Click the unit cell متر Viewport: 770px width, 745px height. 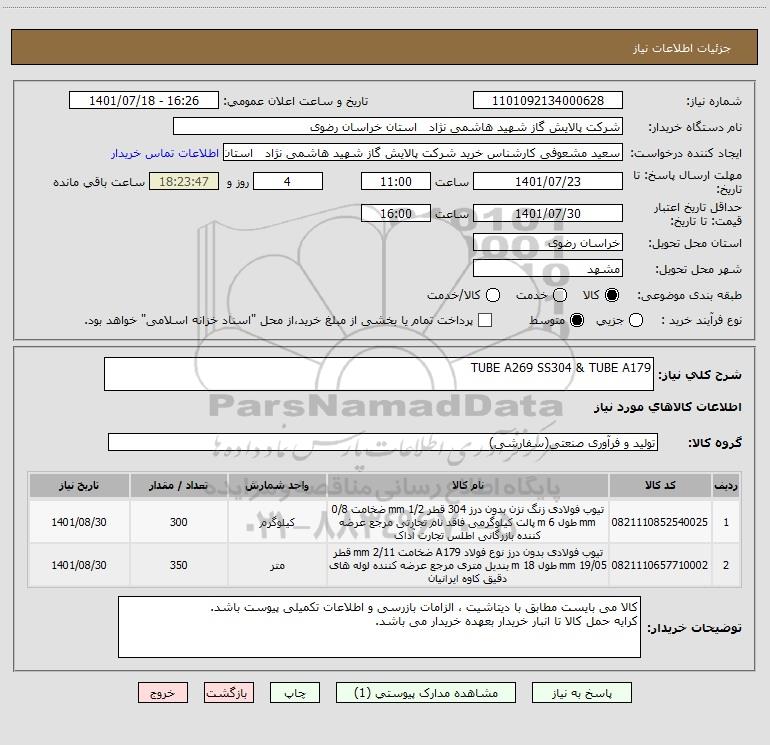click(x=277, y=565)
